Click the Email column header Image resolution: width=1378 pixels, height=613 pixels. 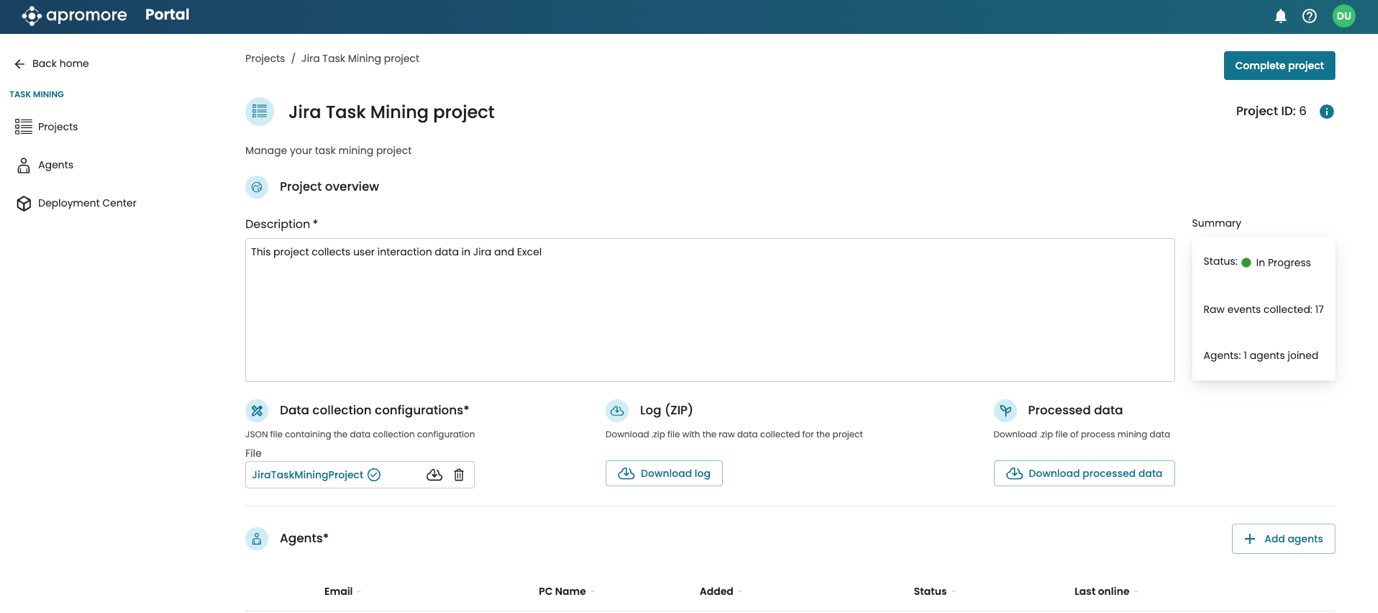tap(338, 592)
